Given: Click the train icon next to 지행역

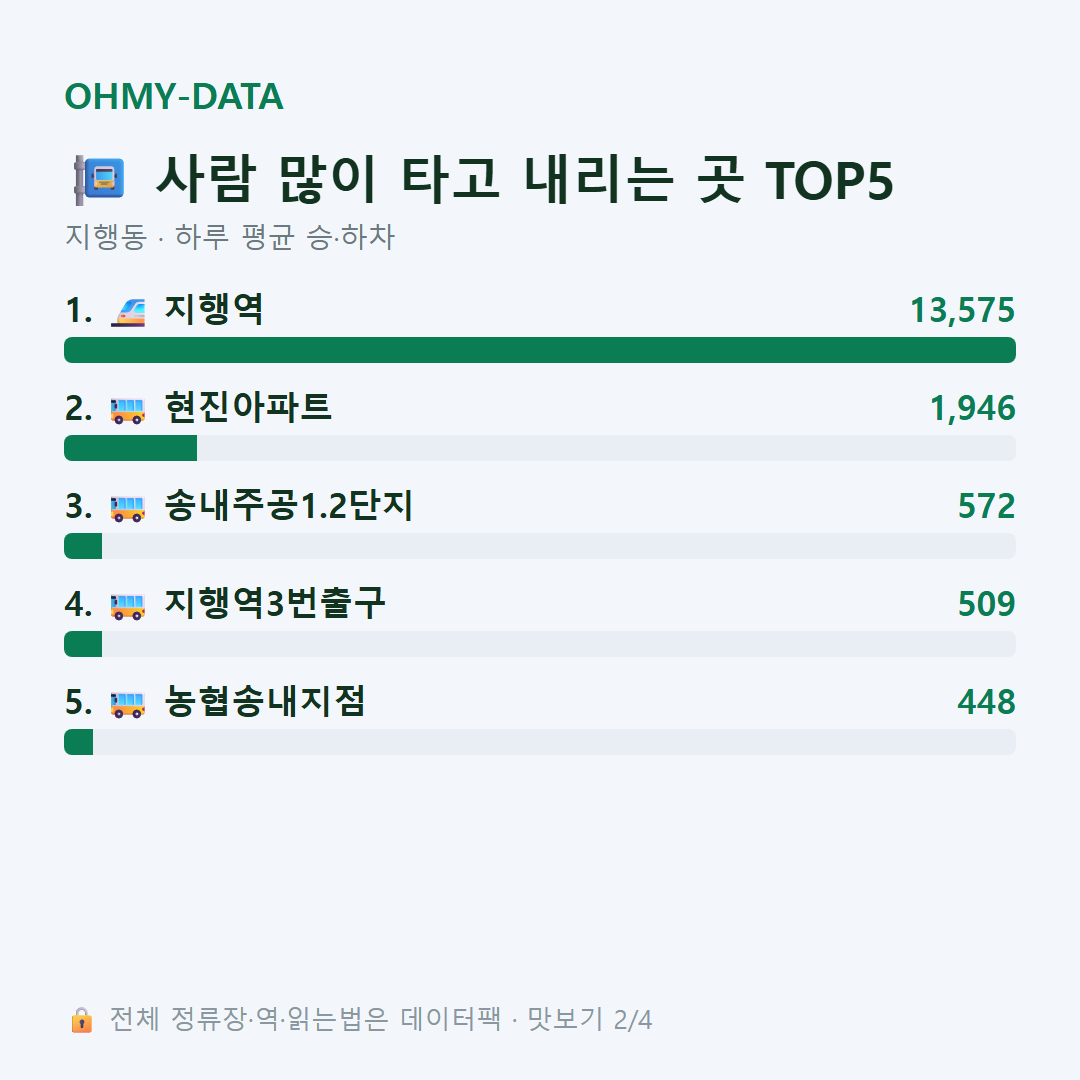Looking at the screenshot, I should click(128, 312).
